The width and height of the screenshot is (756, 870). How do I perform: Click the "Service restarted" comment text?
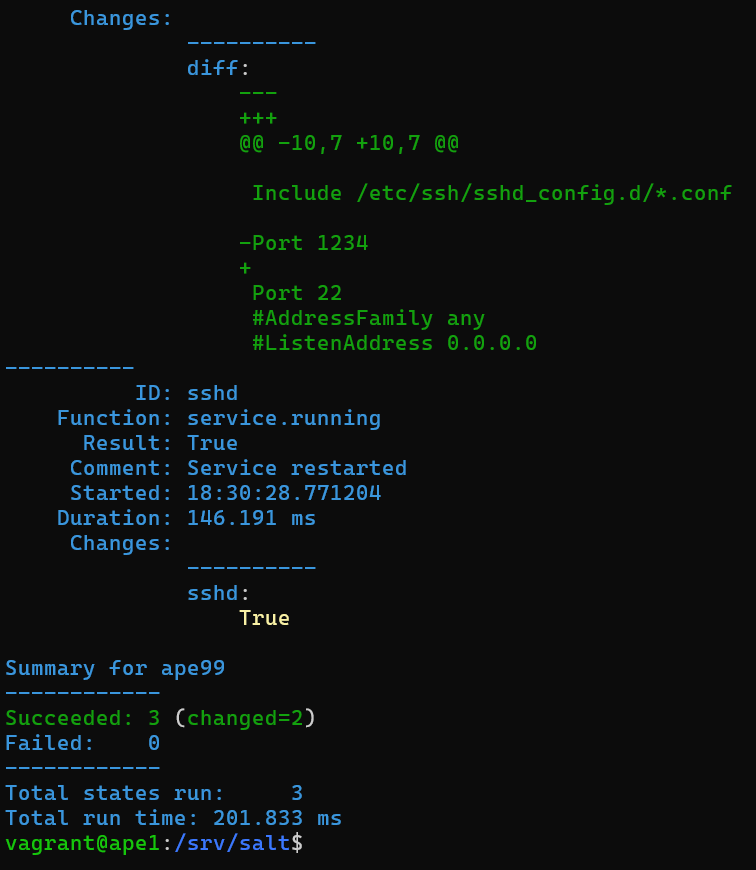(297, 468)
